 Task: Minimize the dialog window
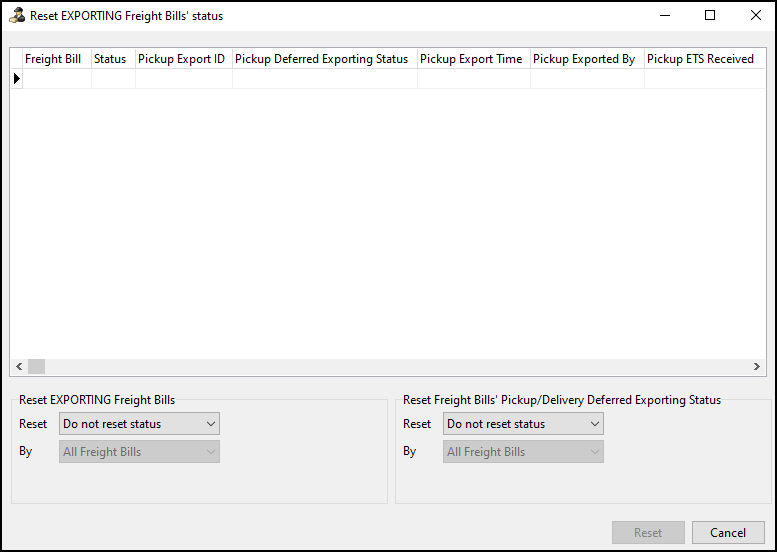[664, 15]
